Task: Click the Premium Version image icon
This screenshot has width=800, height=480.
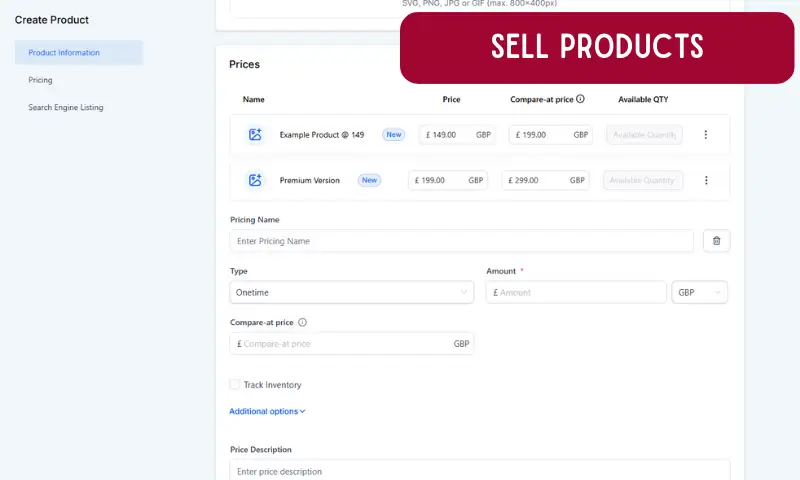Action: pyautogui.click(x=255, y=181)
